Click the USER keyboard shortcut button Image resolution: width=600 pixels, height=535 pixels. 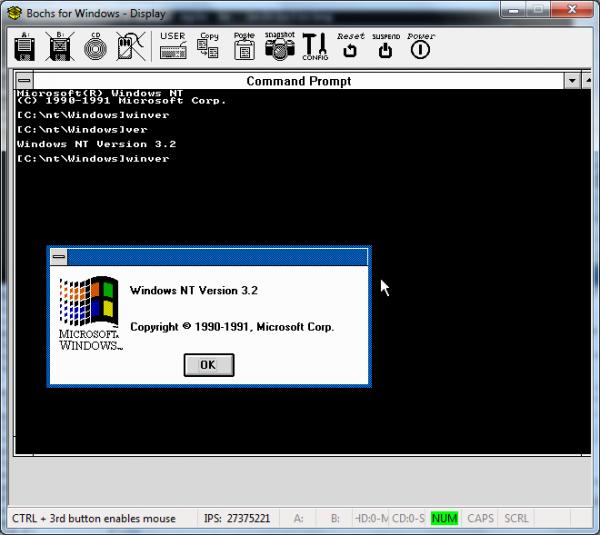tap(173, 46)
